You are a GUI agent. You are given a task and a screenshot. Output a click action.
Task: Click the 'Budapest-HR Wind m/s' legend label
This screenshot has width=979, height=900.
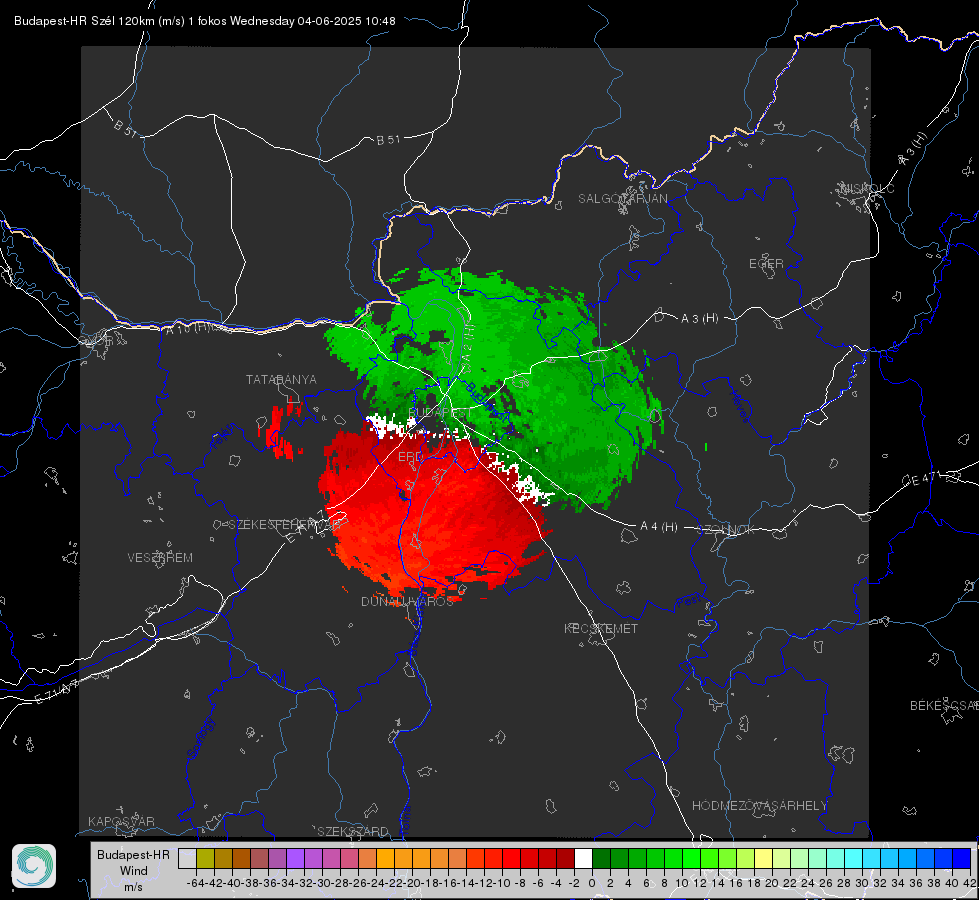point(134,871)
